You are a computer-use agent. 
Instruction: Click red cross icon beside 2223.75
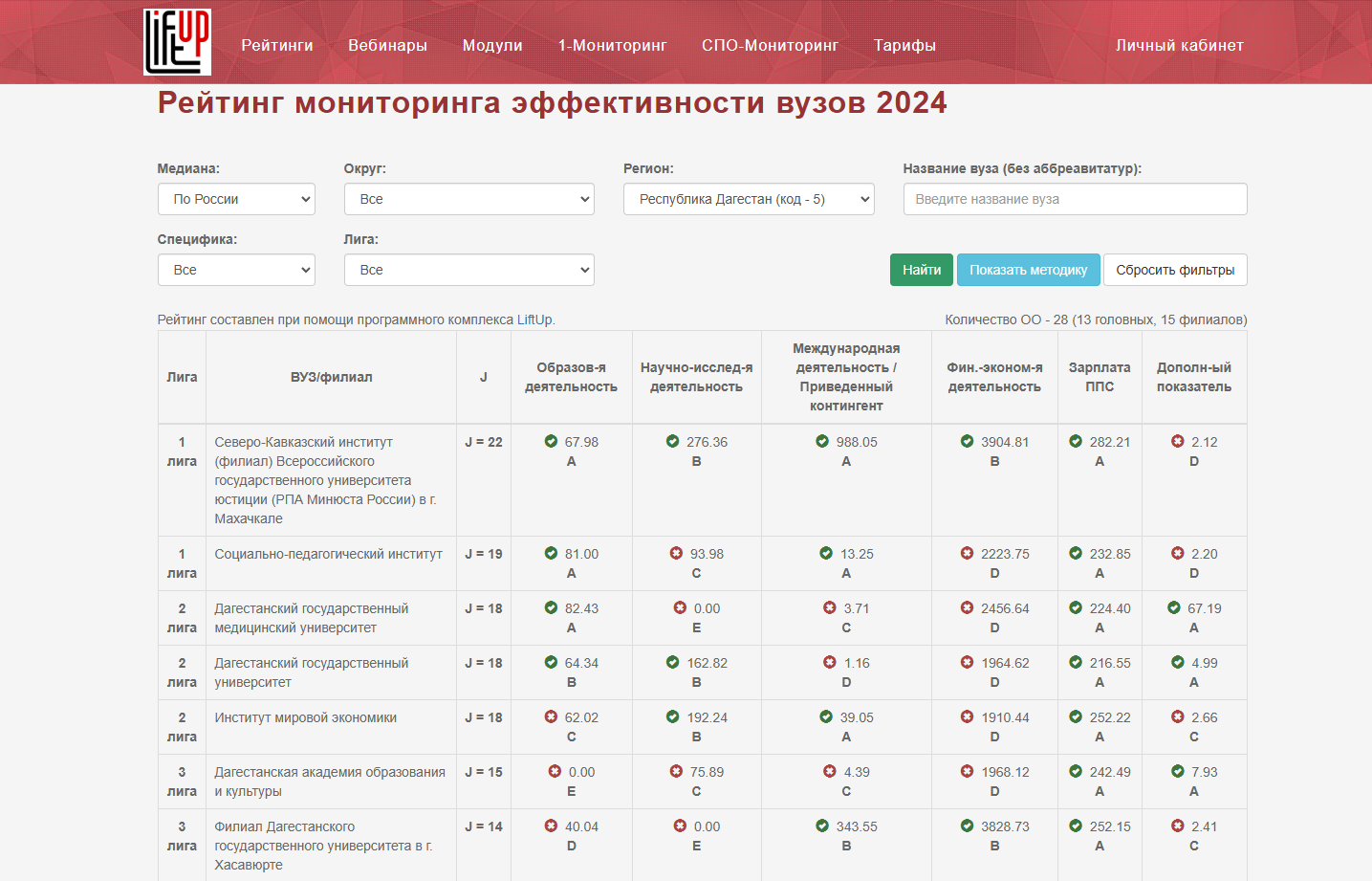[968, 554]
